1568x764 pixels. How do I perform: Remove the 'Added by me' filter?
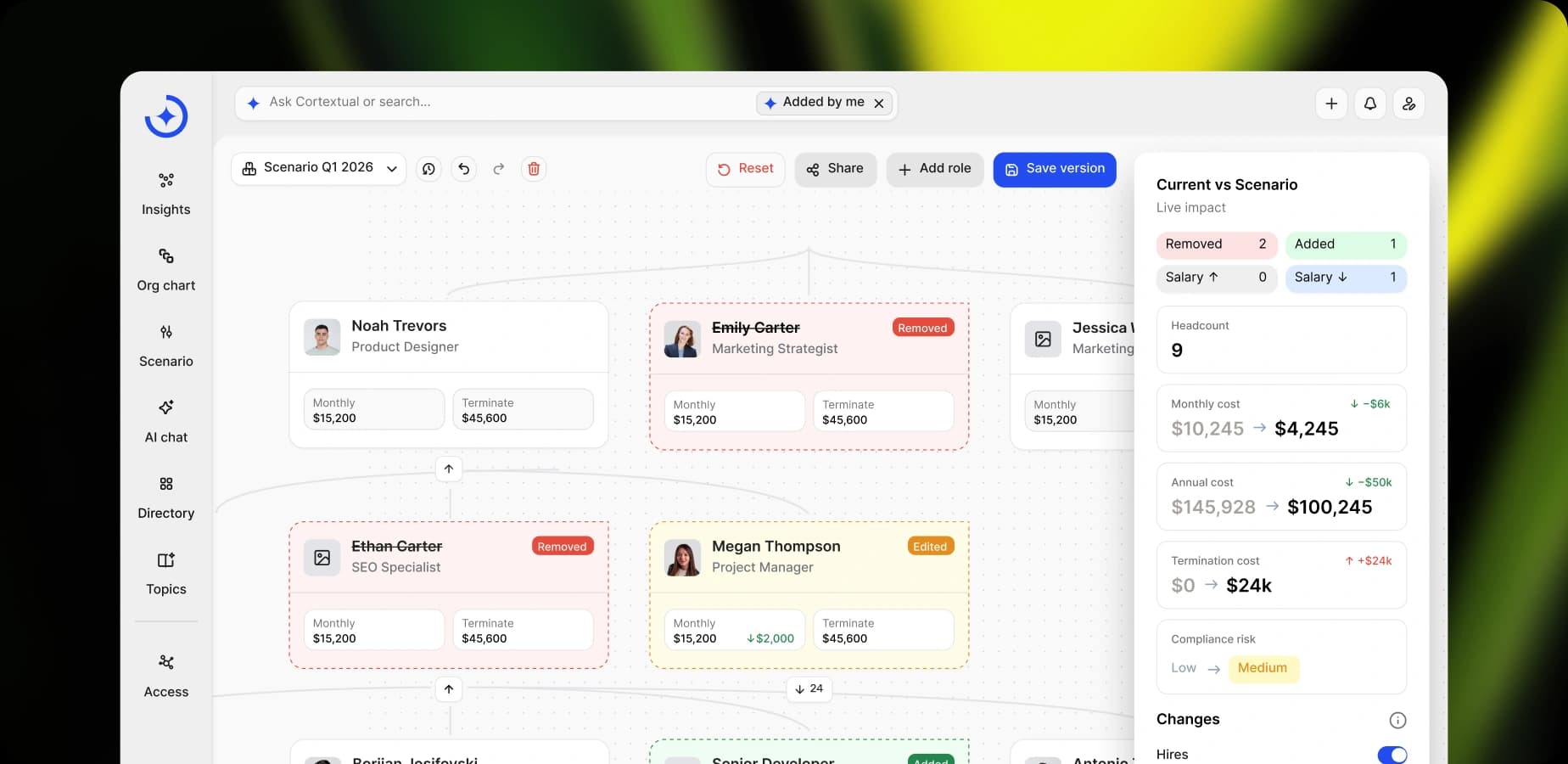click(879, 104)
